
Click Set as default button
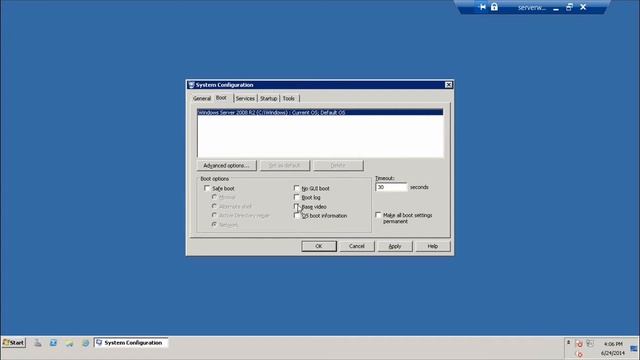(x=284, y=165)
